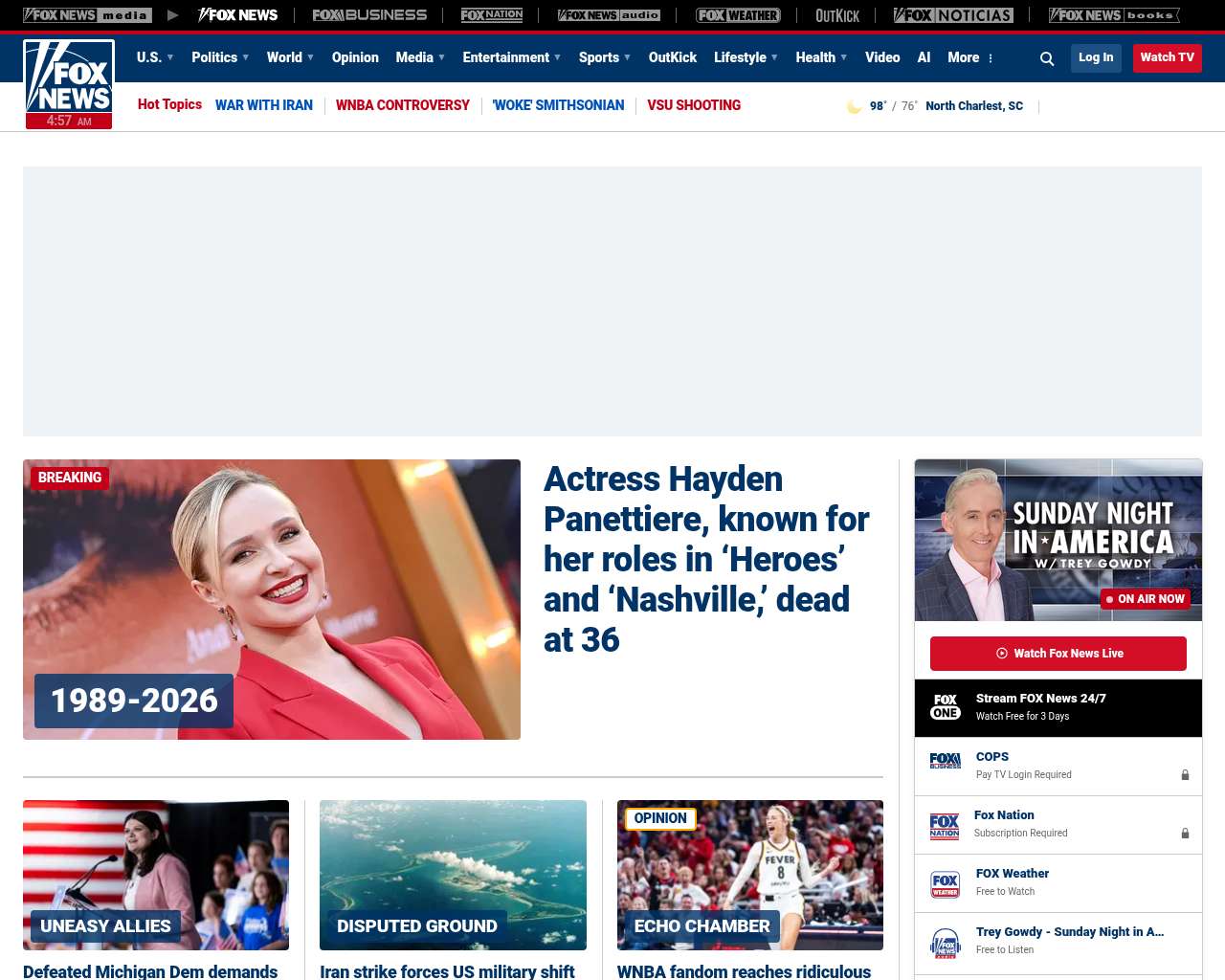Visit the Fox Weather network logo
This screenshot has width=1225, height=980.
coord(738,15)
